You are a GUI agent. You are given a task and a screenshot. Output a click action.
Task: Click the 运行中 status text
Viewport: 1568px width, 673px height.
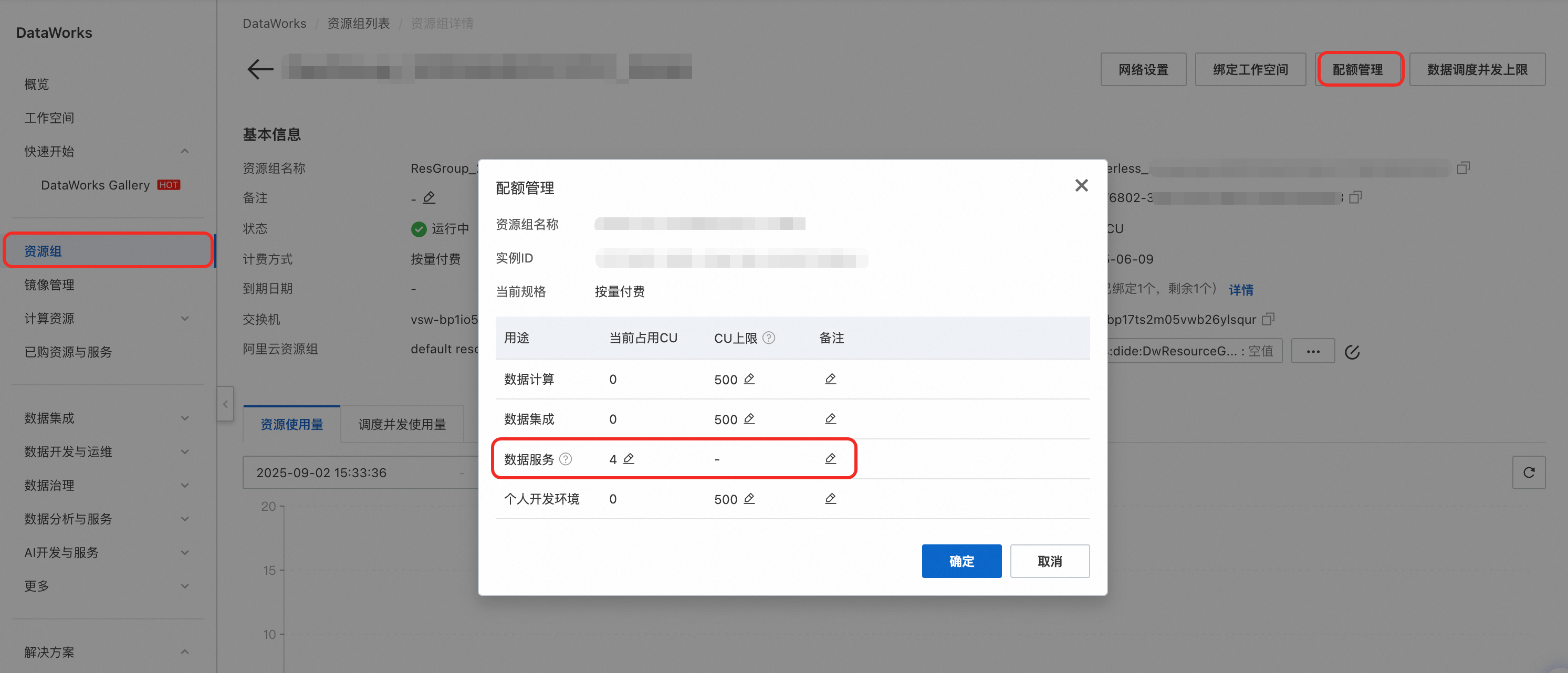[x=451, y=228]
